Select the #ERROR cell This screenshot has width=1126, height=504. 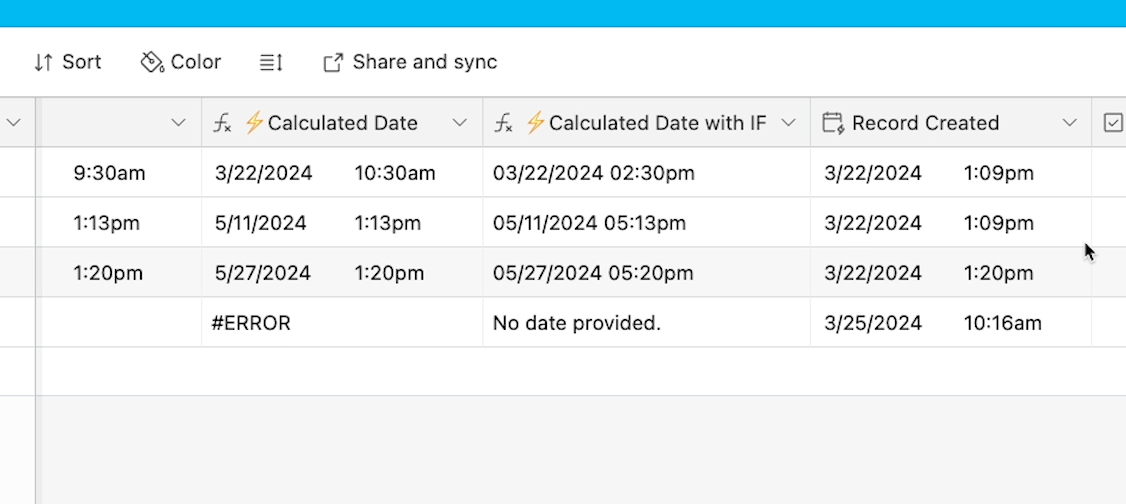(343, 323)
